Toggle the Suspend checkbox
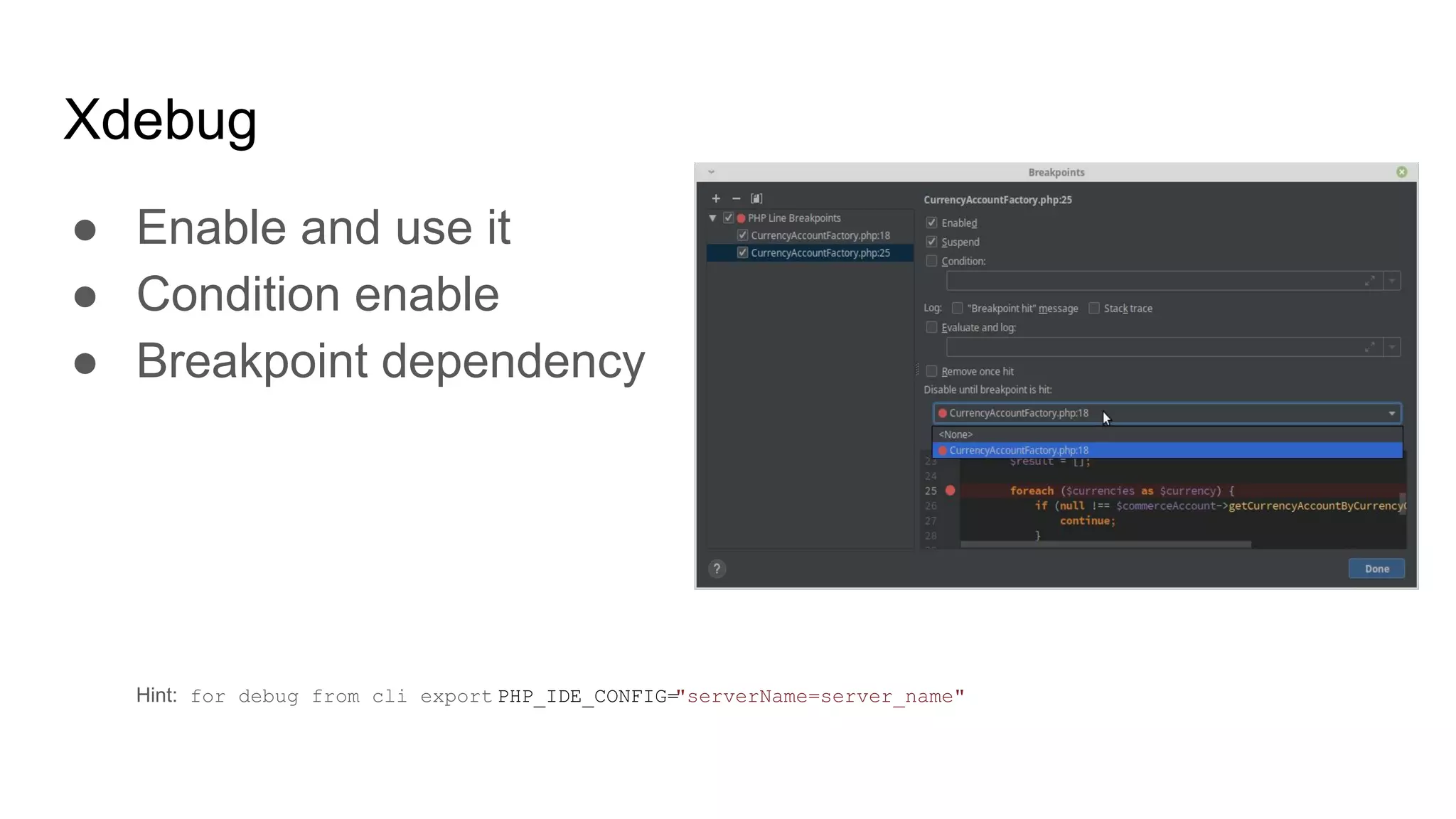The width and height of the screenshot is (1456, 819). [x=931, y=242]
